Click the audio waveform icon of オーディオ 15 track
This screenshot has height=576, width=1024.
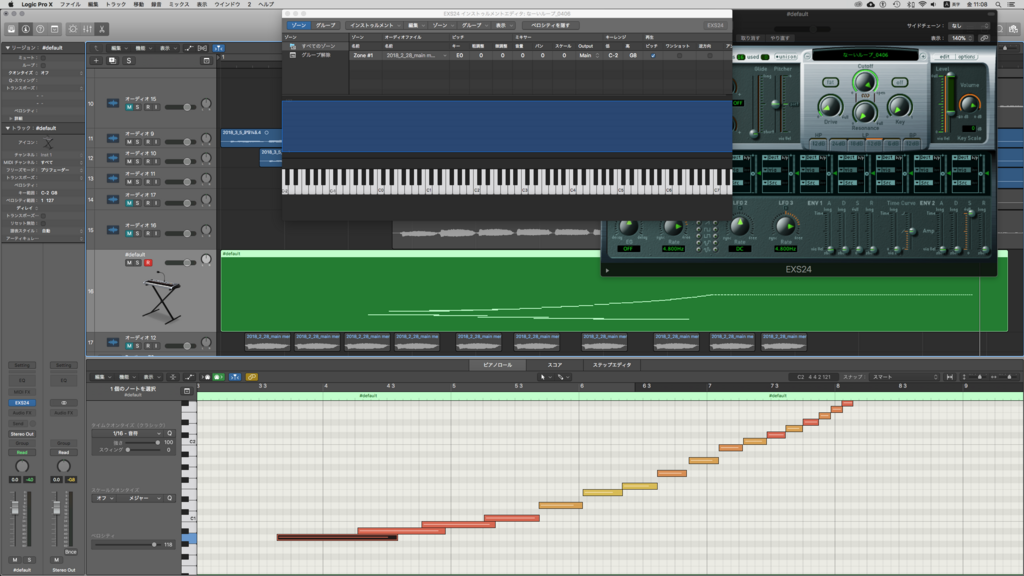click(112, 103)
